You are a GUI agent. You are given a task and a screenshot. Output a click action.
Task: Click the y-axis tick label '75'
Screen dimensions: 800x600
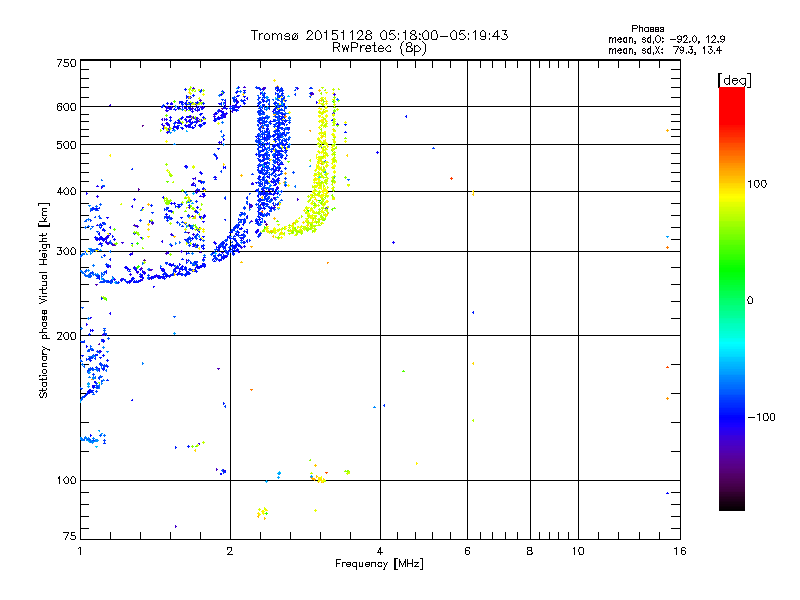click(70, 536)
